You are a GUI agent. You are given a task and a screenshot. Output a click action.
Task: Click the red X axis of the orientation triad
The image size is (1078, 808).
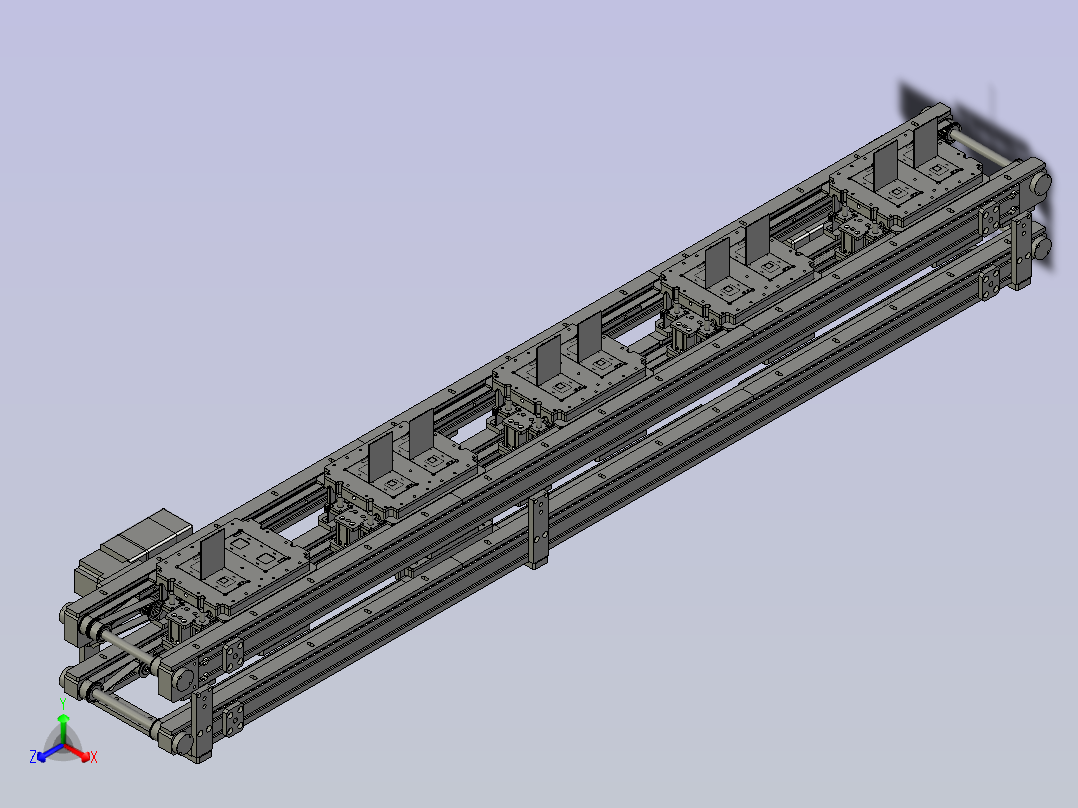point(79,753)
